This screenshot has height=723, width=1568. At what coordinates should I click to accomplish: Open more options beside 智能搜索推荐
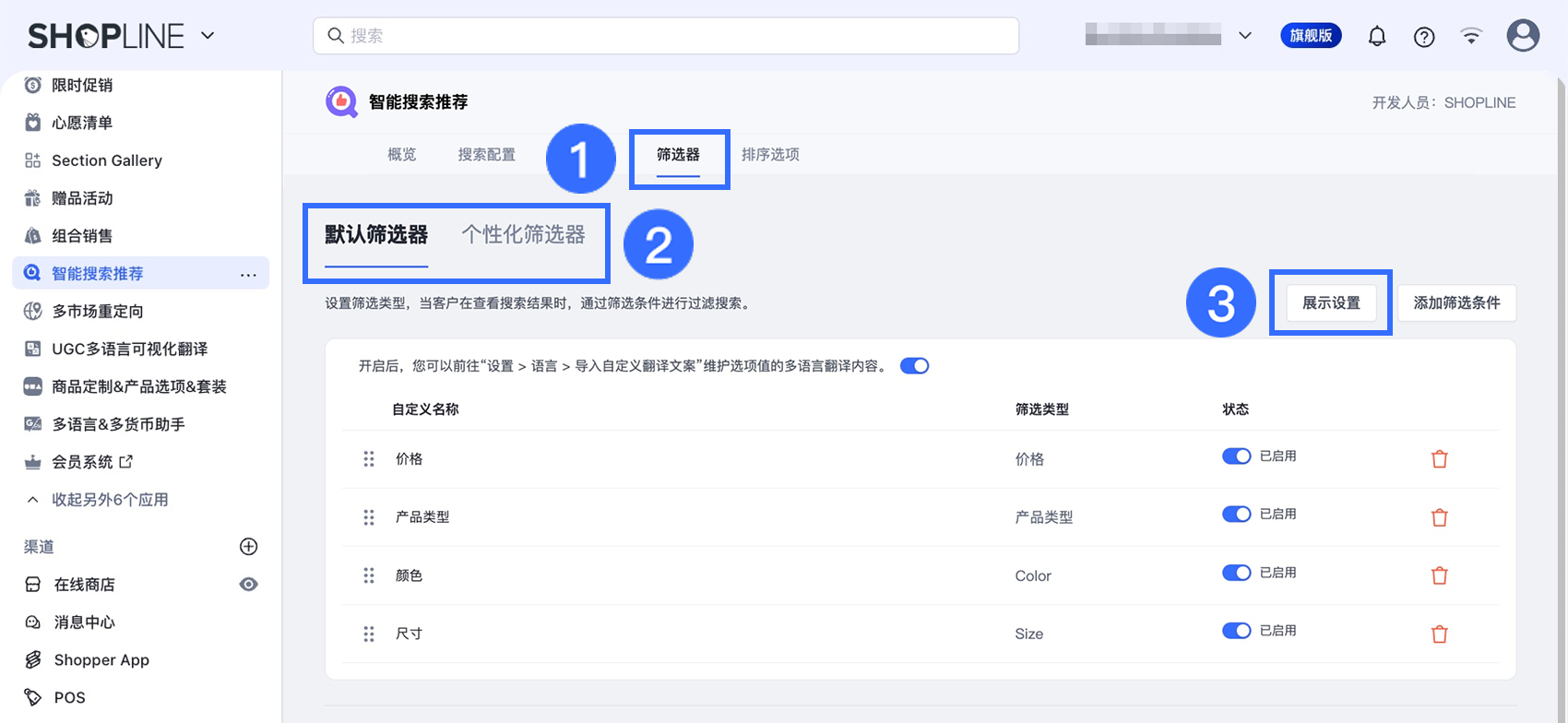[248, 274]
